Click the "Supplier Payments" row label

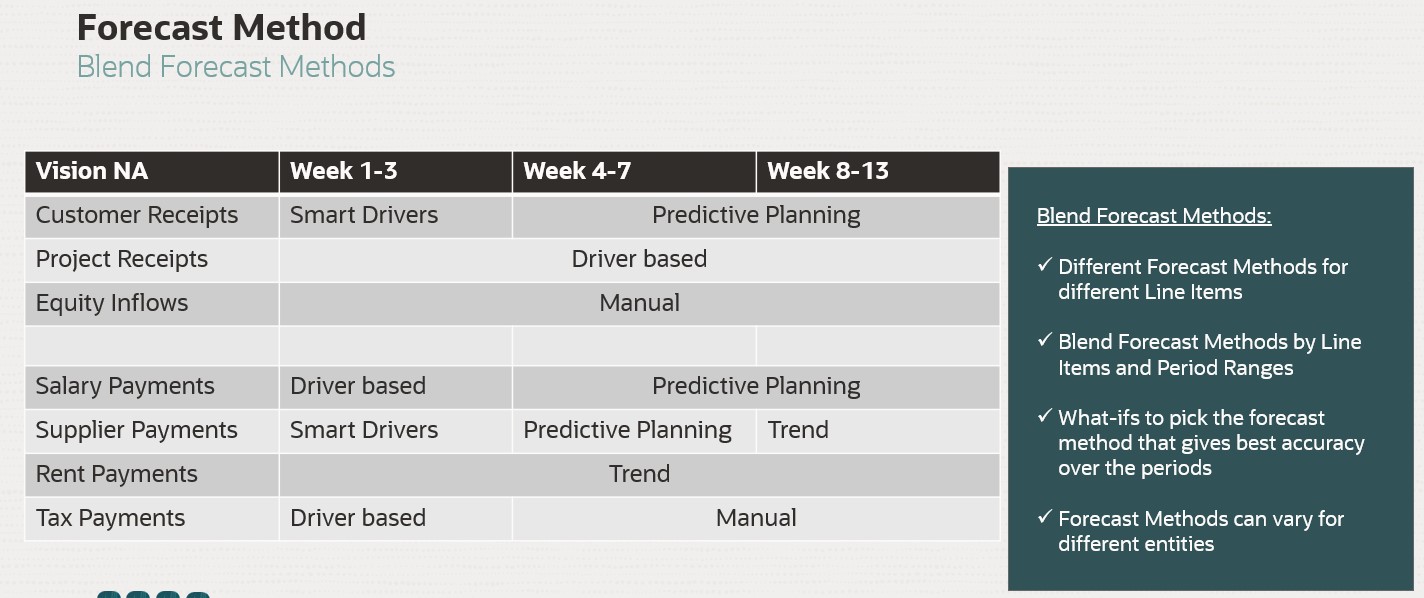[137, 430]
